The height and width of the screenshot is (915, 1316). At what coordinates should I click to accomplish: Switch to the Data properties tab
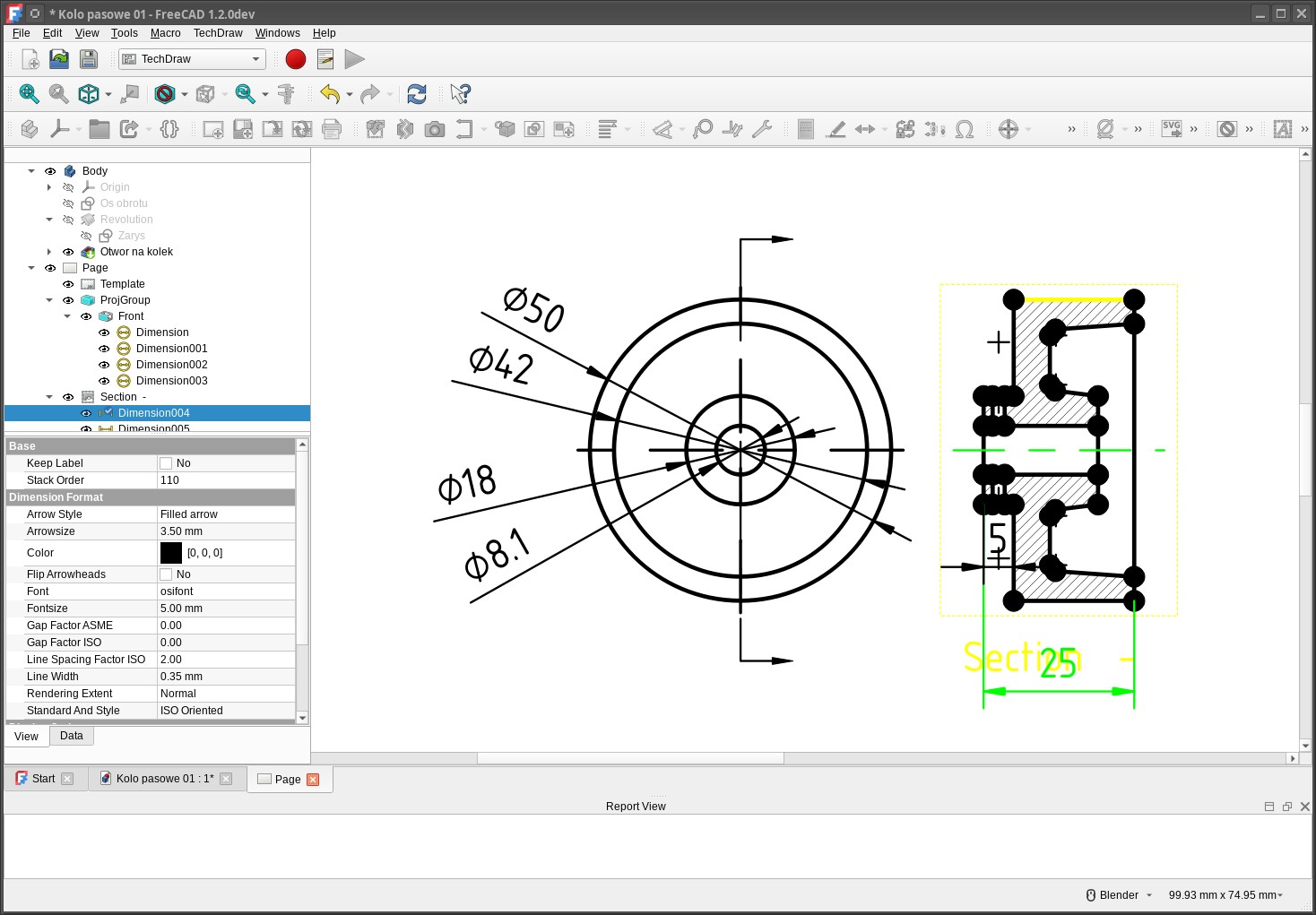click(x=72, y=736)
